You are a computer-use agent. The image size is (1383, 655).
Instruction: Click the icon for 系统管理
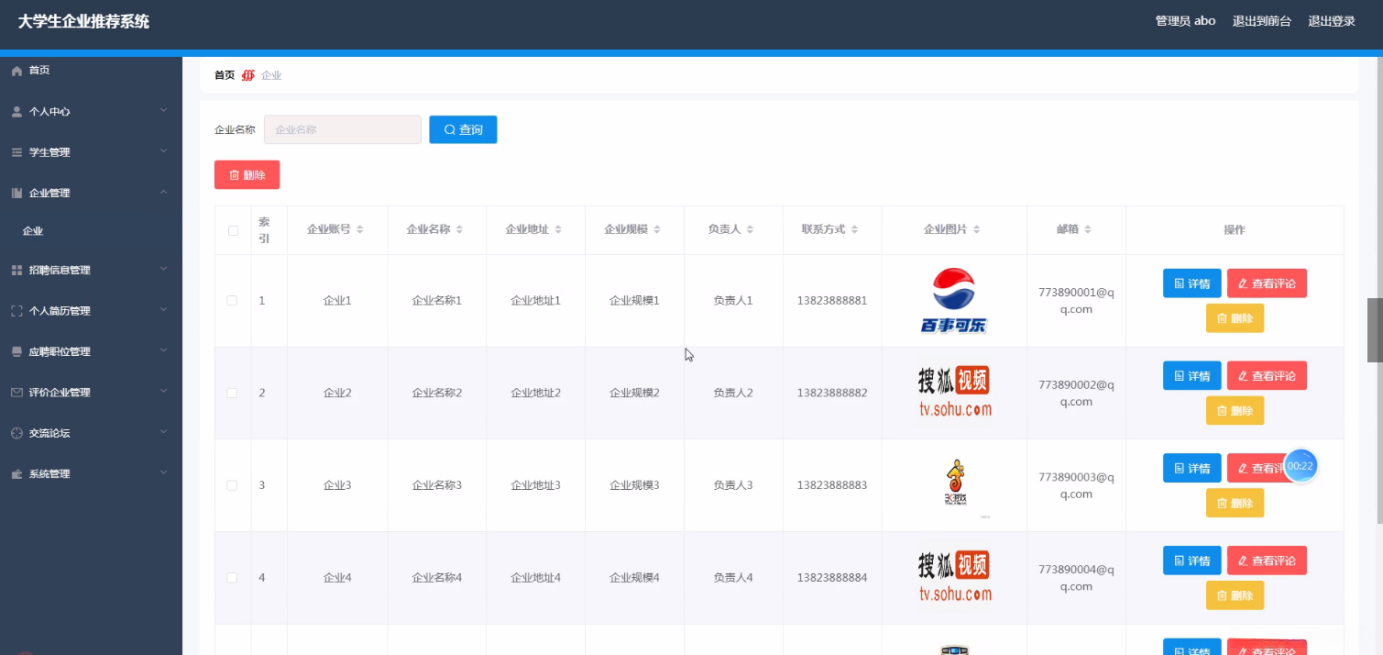[17, 474]
